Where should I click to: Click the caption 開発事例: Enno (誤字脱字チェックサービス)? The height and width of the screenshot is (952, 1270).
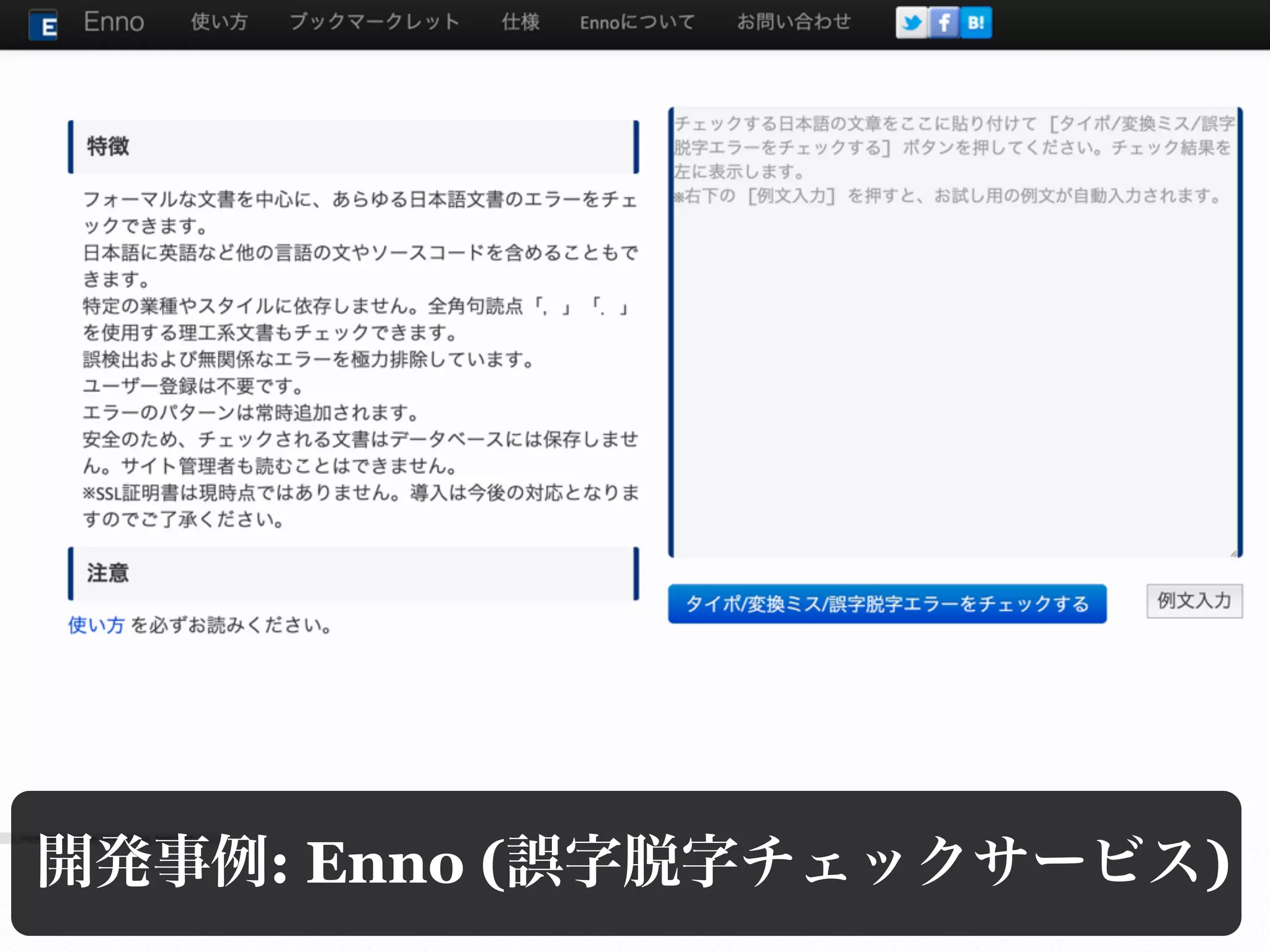point(633,862)
